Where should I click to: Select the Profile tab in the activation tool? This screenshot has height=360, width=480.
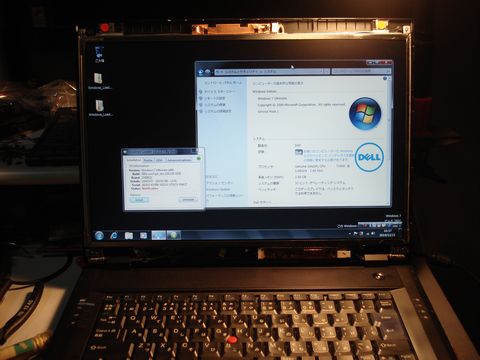tap(148, 160)
